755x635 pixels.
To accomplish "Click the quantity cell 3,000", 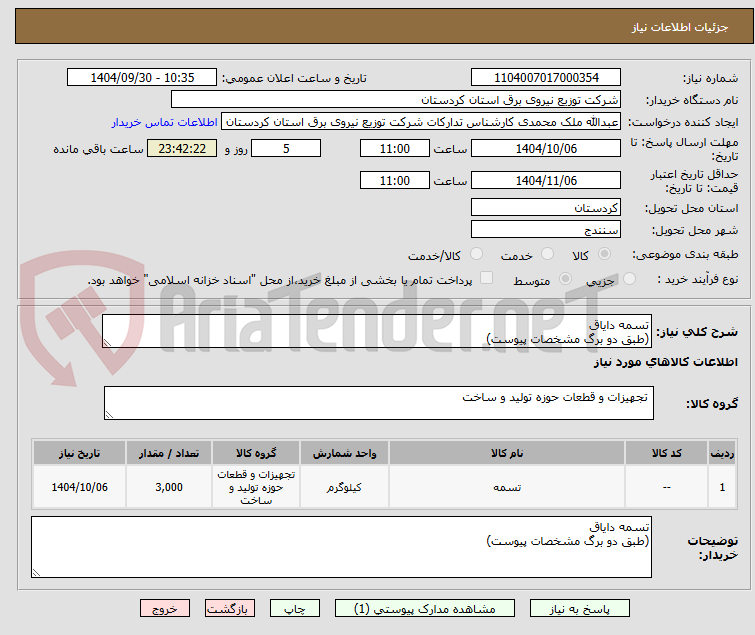I will (x=169, y=487).
